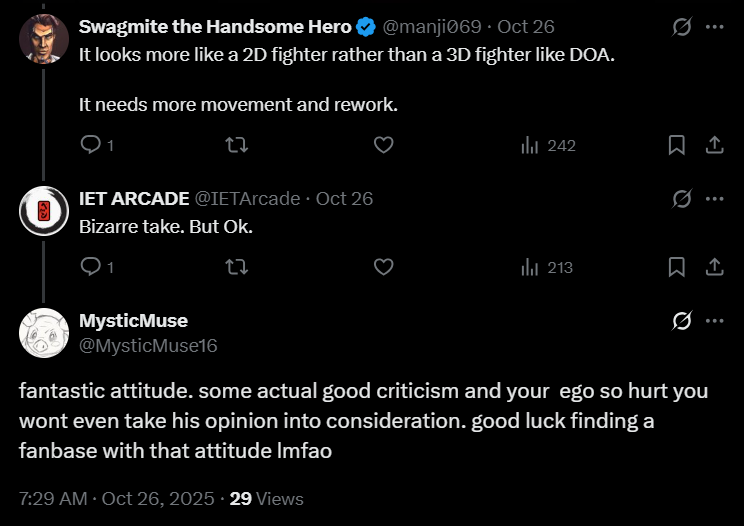Share Swagmite's tweet
Image resolution: width=744 pixels, height=526 pixels.
point(715,146)
